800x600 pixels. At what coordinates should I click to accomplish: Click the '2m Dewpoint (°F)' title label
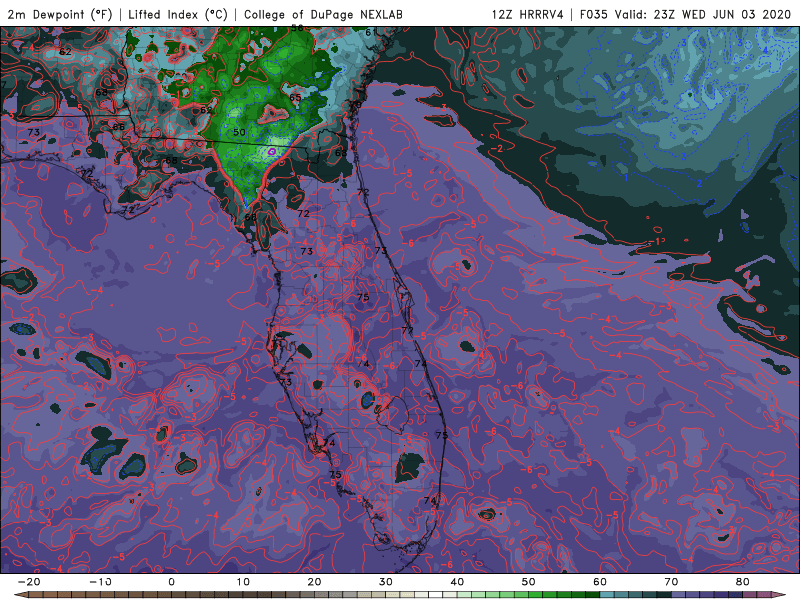click(x=60, y=14)
